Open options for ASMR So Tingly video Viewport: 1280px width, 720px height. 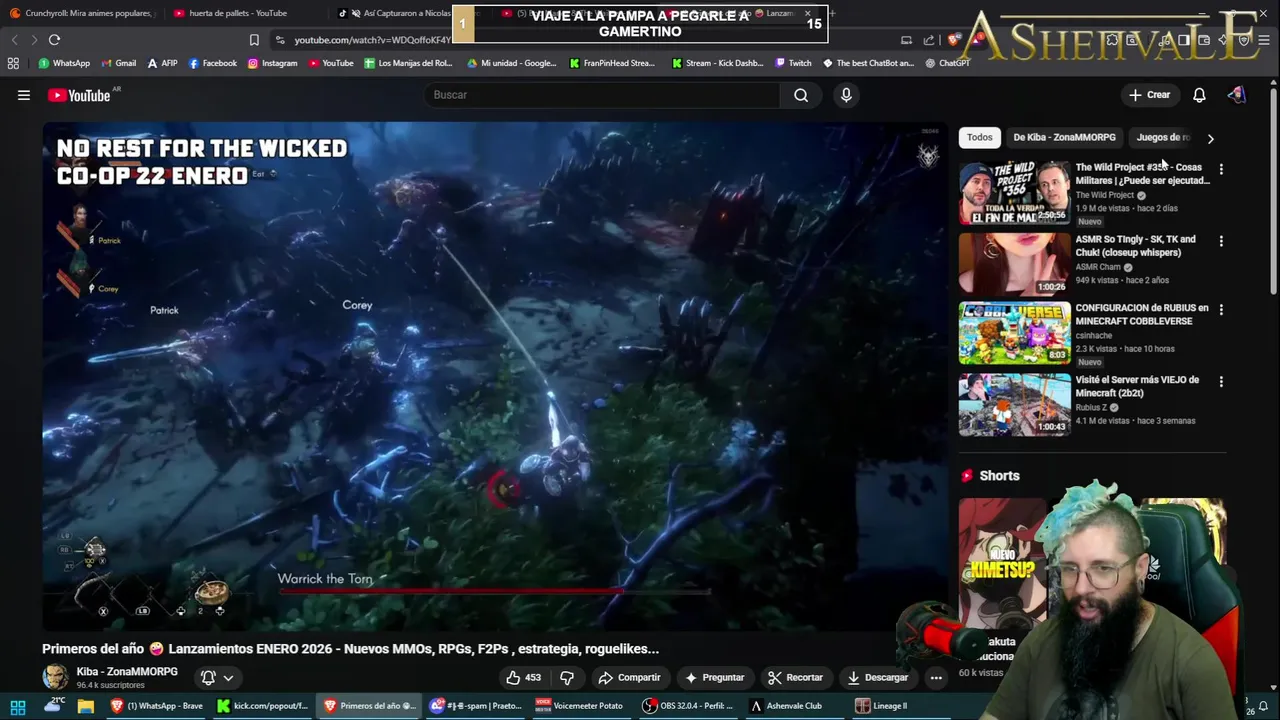pyautogui.click(x=1221, y=241)
